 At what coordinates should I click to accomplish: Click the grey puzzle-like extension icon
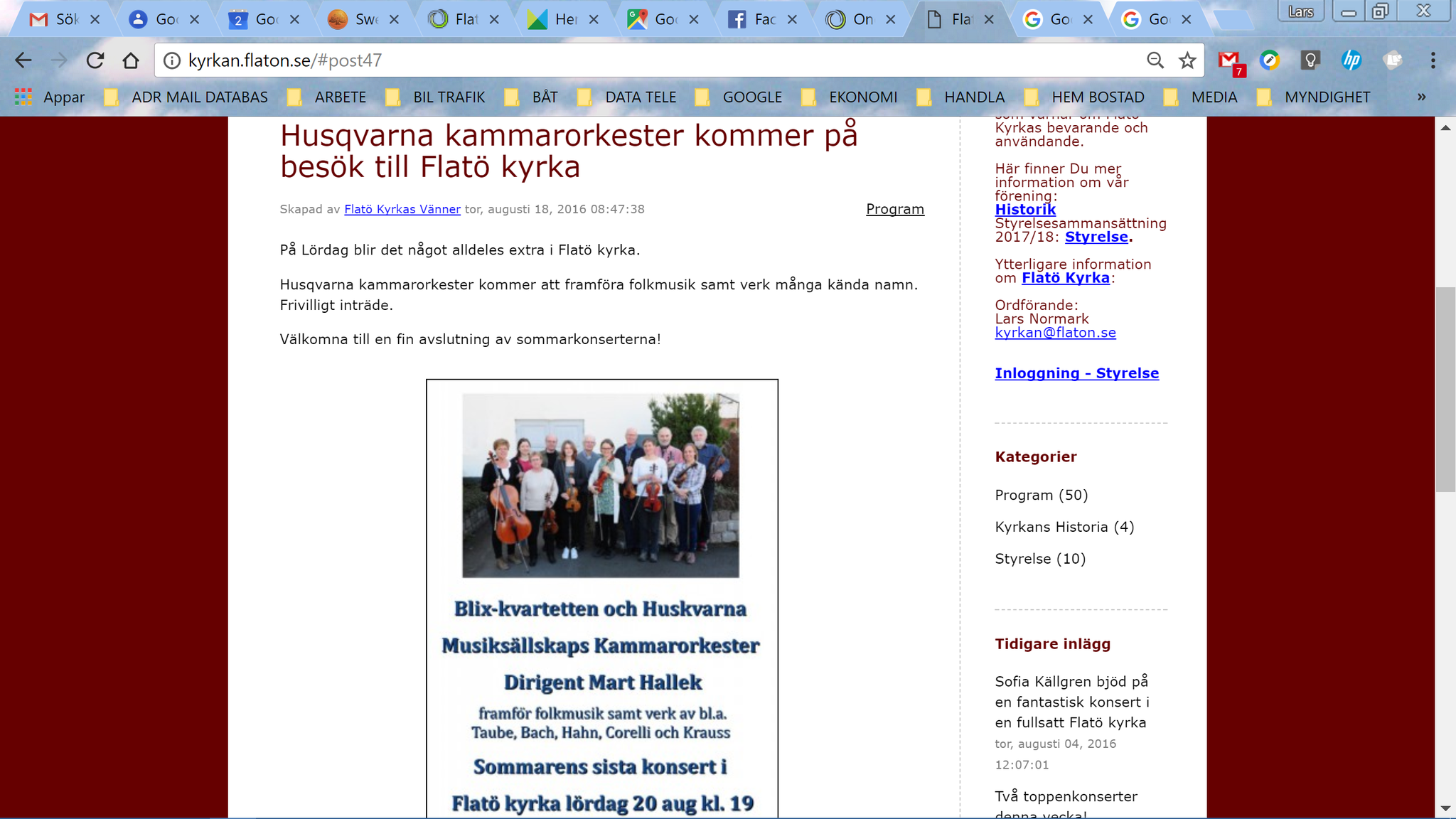click(x=1392, y=60)
